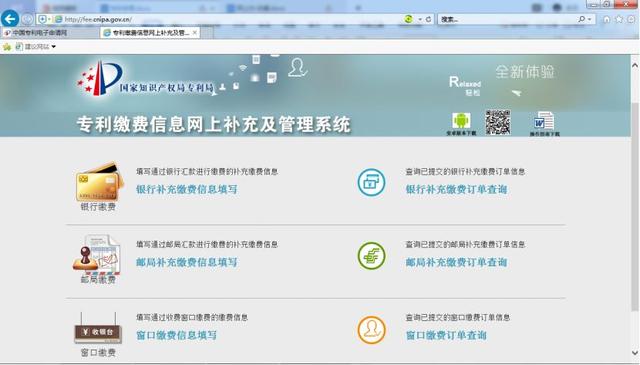Click the 专利缴费信息网上补充及管理系统 title
This screenshot has width=640, height=365.
[213, 125]
